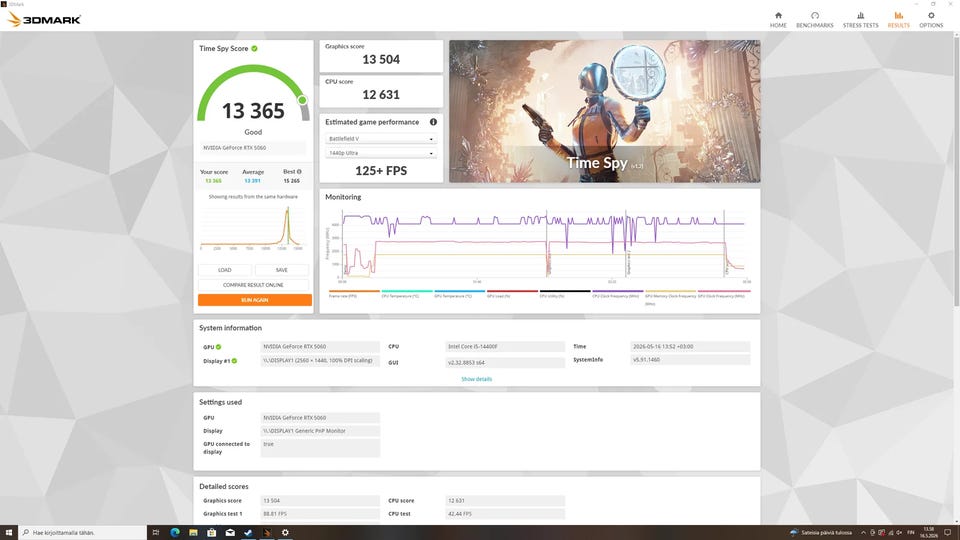Open the weather widget in the taskbar
Viewport: 960px width, 540px height.
(822, 533)
